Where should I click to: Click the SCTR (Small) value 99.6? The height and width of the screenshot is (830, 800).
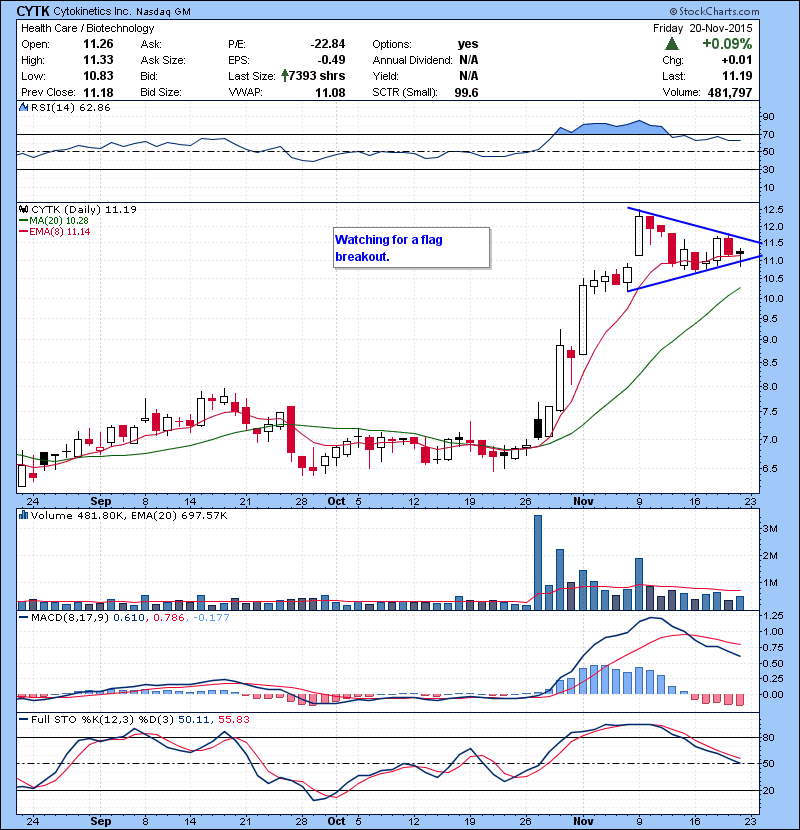pos(466,93)
